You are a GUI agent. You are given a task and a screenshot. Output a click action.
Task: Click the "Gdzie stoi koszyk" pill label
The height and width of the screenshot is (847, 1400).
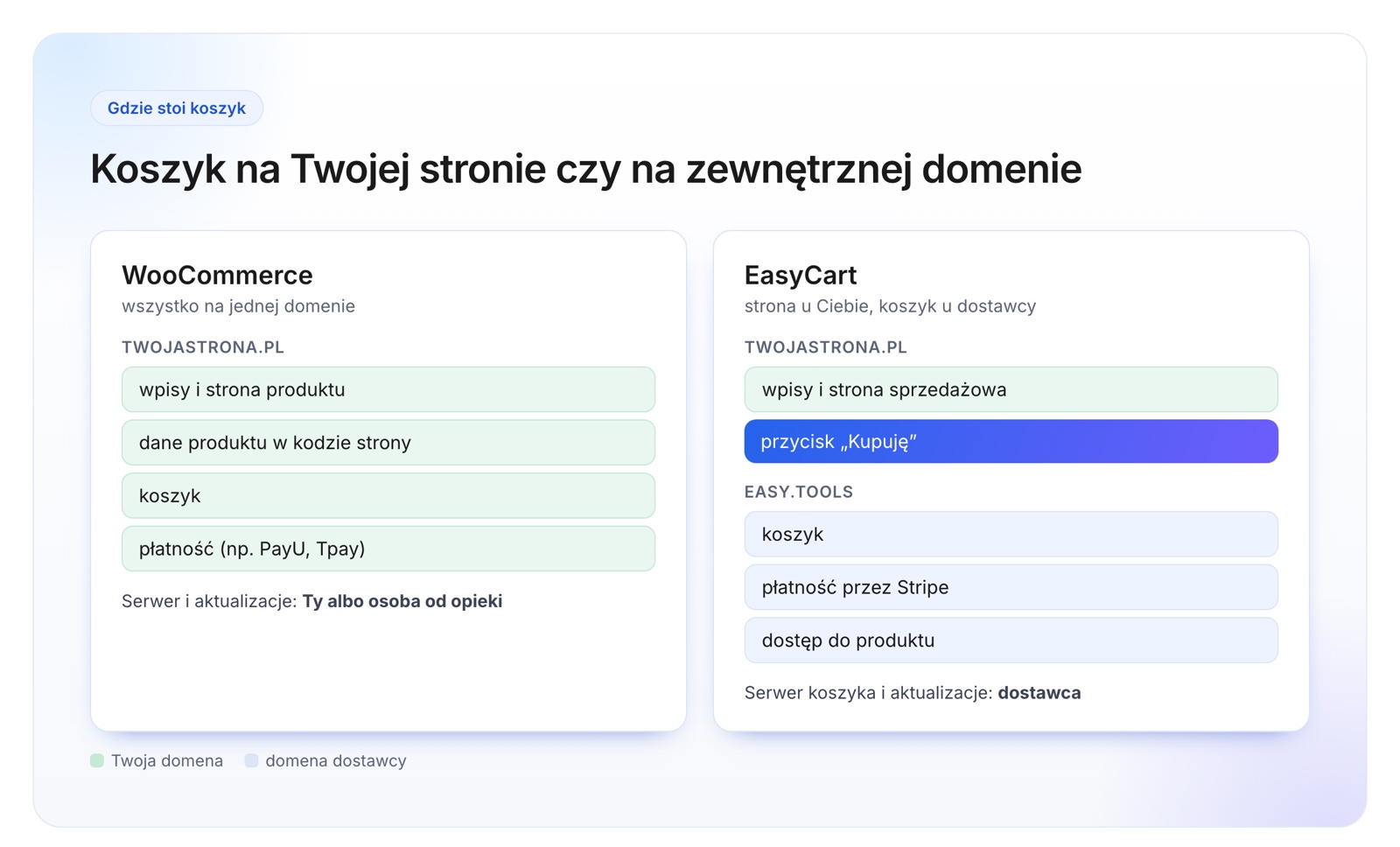177,108
